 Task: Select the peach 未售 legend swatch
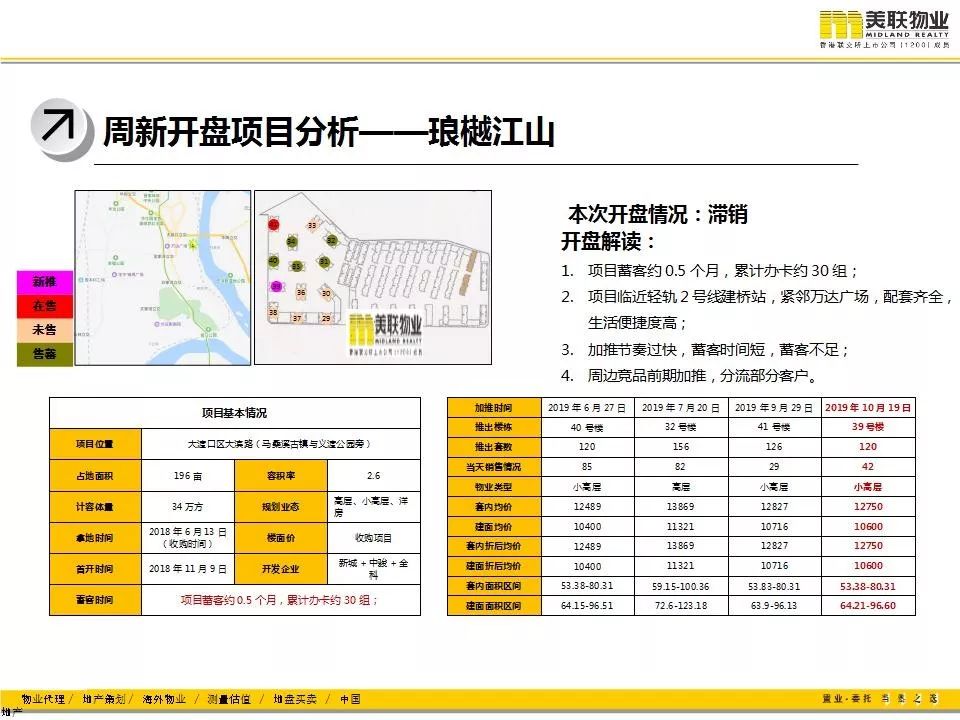click(45, 330)
